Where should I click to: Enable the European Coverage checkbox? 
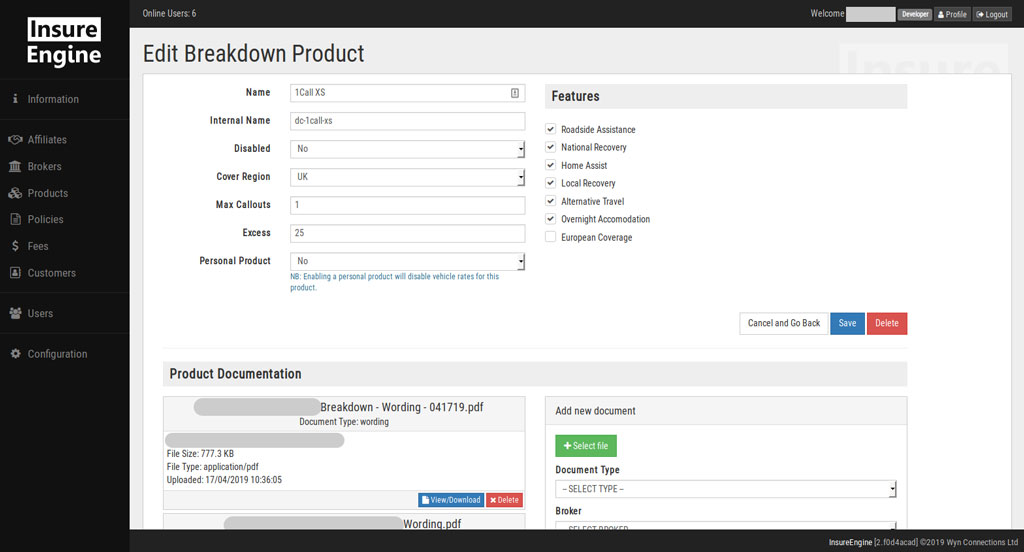pyautogui.click(x=551, y=238)
